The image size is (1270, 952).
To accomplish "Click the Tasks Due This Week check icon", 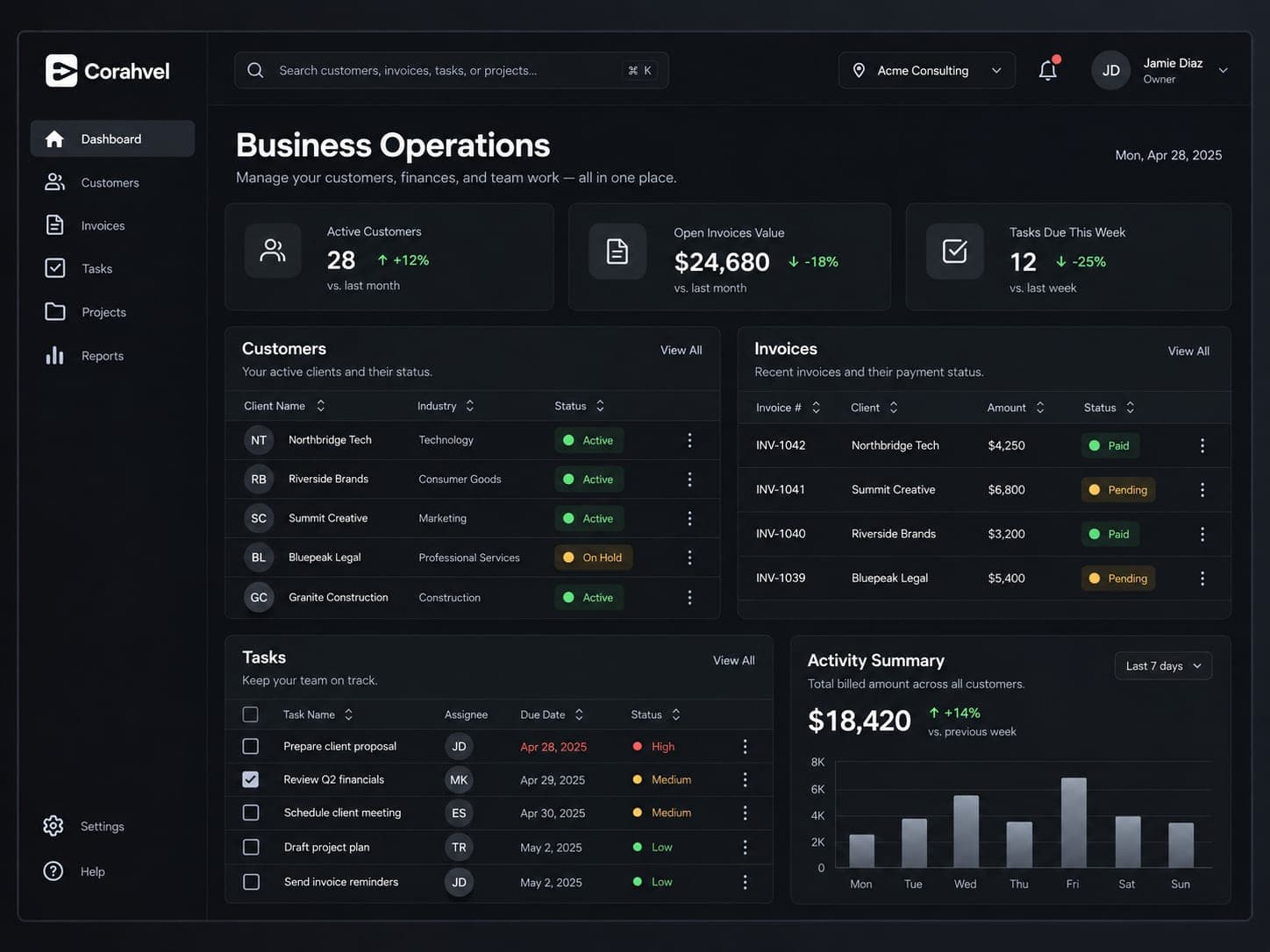I will [x=955, y=251].
